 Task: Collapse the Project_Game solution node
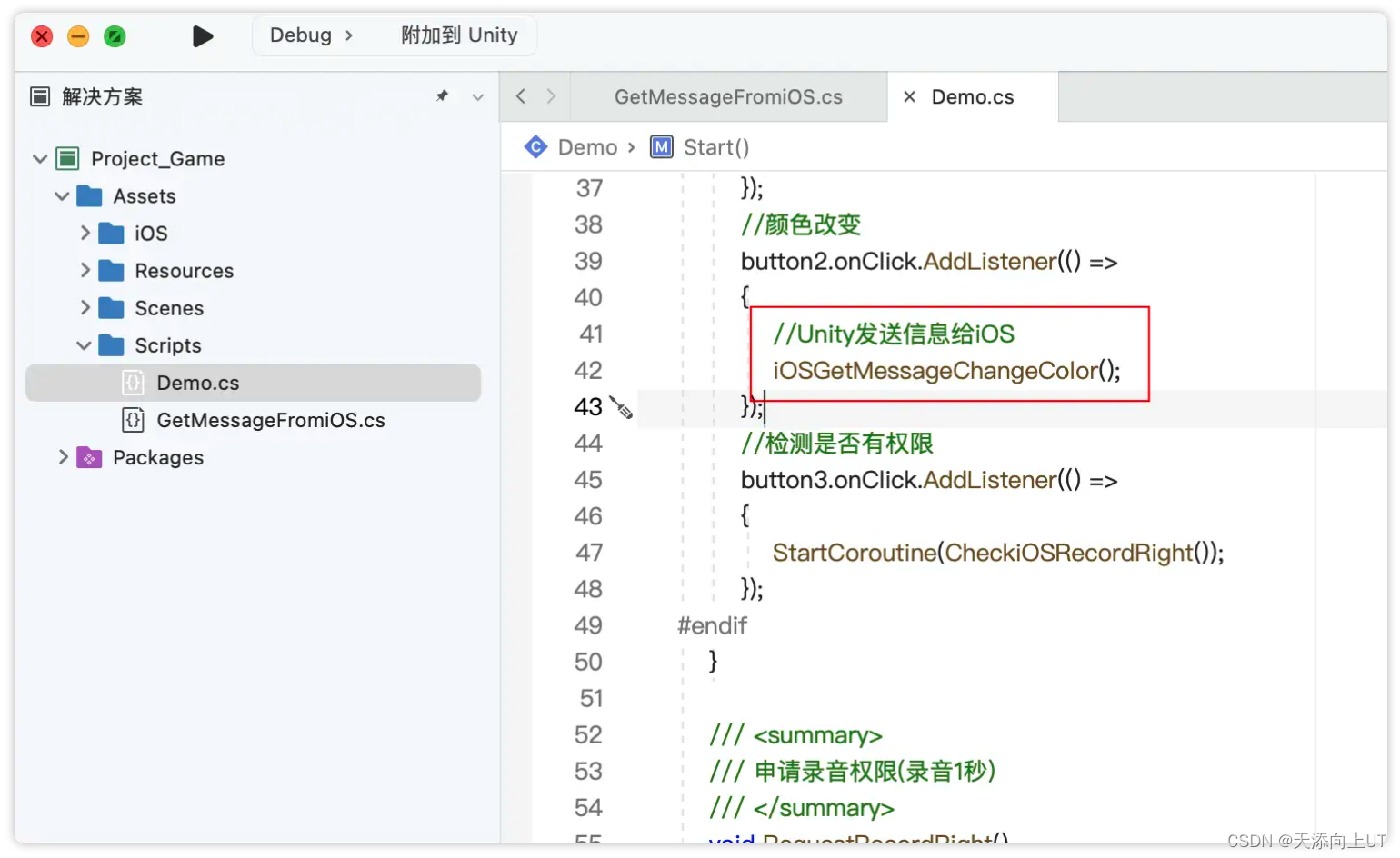40,159
